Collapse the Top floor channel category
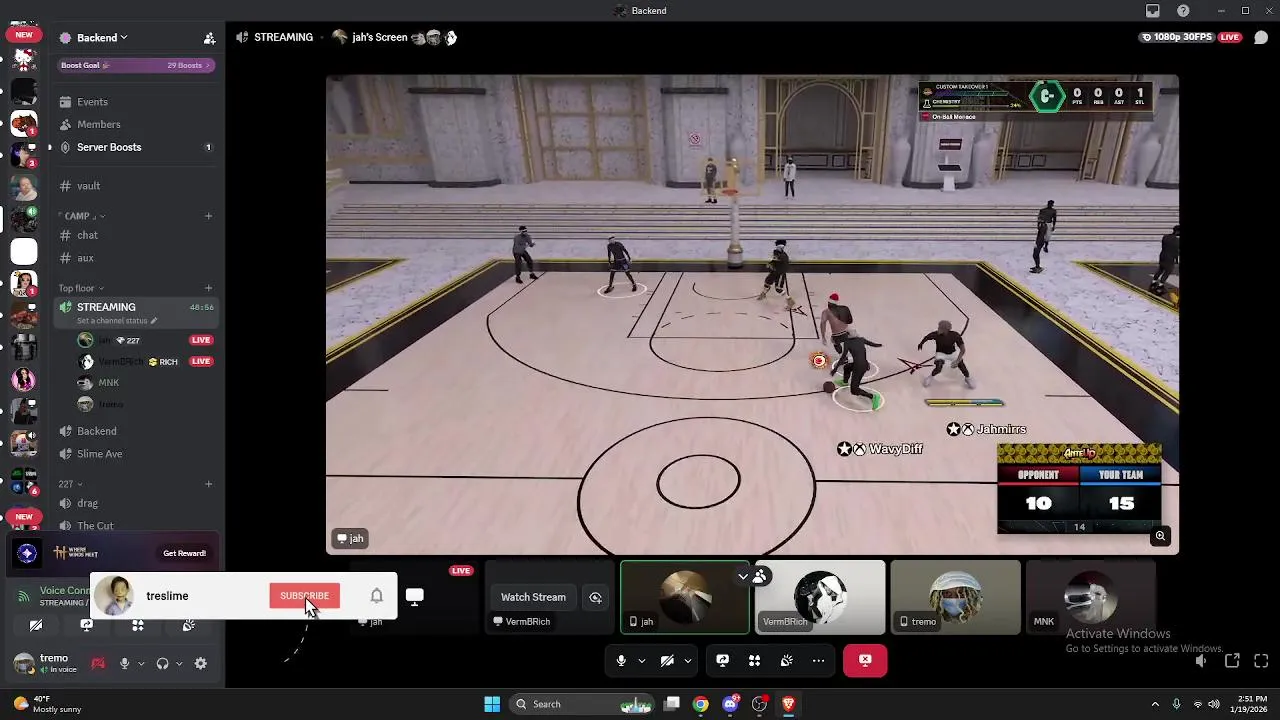The image size is (1280, 720). (x=81, y=288)
